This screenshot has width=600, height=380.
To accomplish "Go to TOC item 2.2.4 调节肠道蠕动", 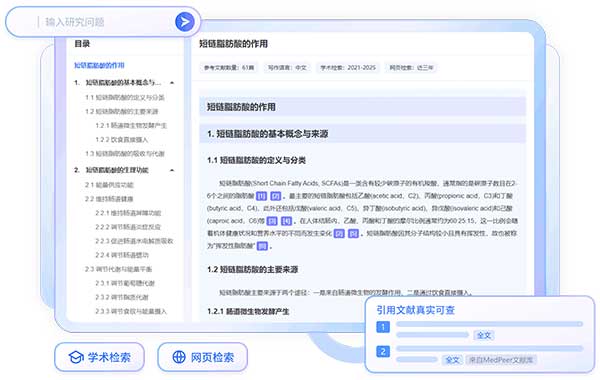I will click(x=122, y=255).
